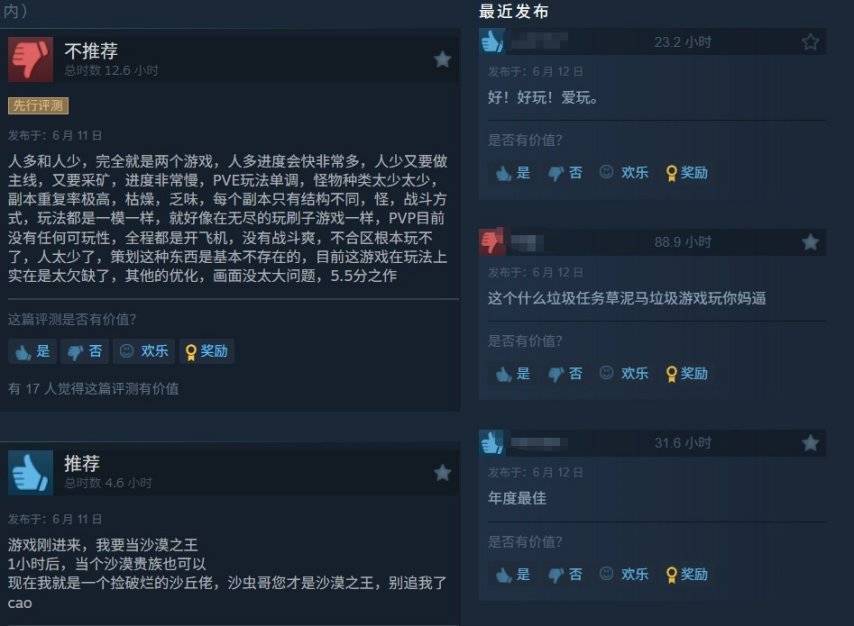Give 奖励 to the 好！好玩！爱玩 review
The image size is (854, 626).
(687, 173)
